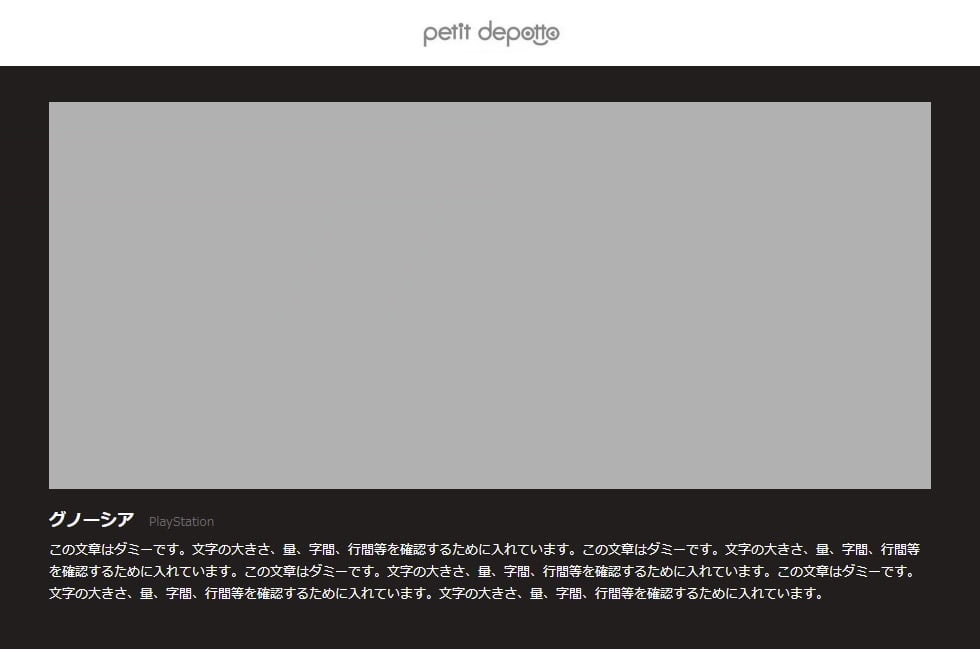Click the dark margin left of the gray image

24,295
